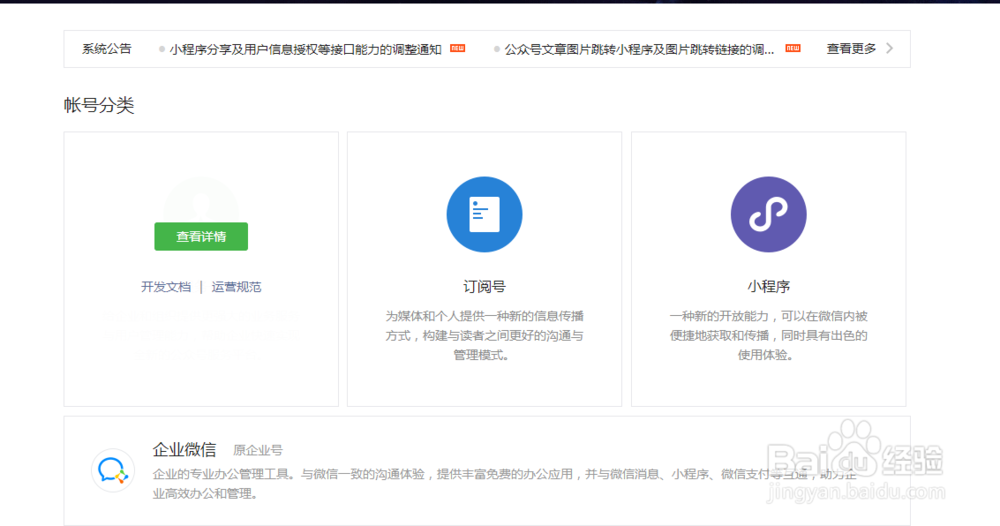
Task: Click the 帐号分类 heading
Action: point(99,105)
